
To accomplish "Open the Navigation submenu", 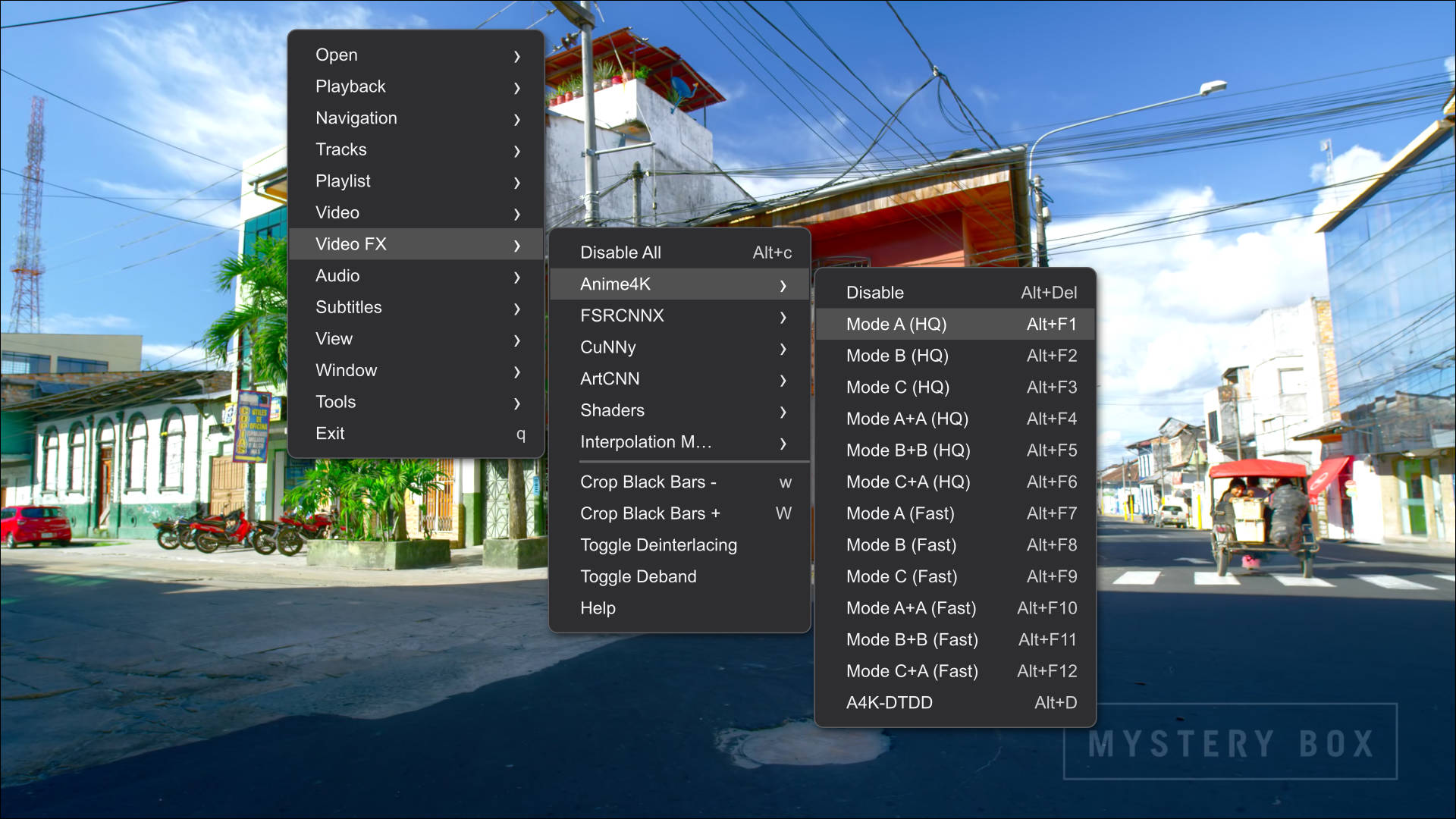I will pos(416,118).
